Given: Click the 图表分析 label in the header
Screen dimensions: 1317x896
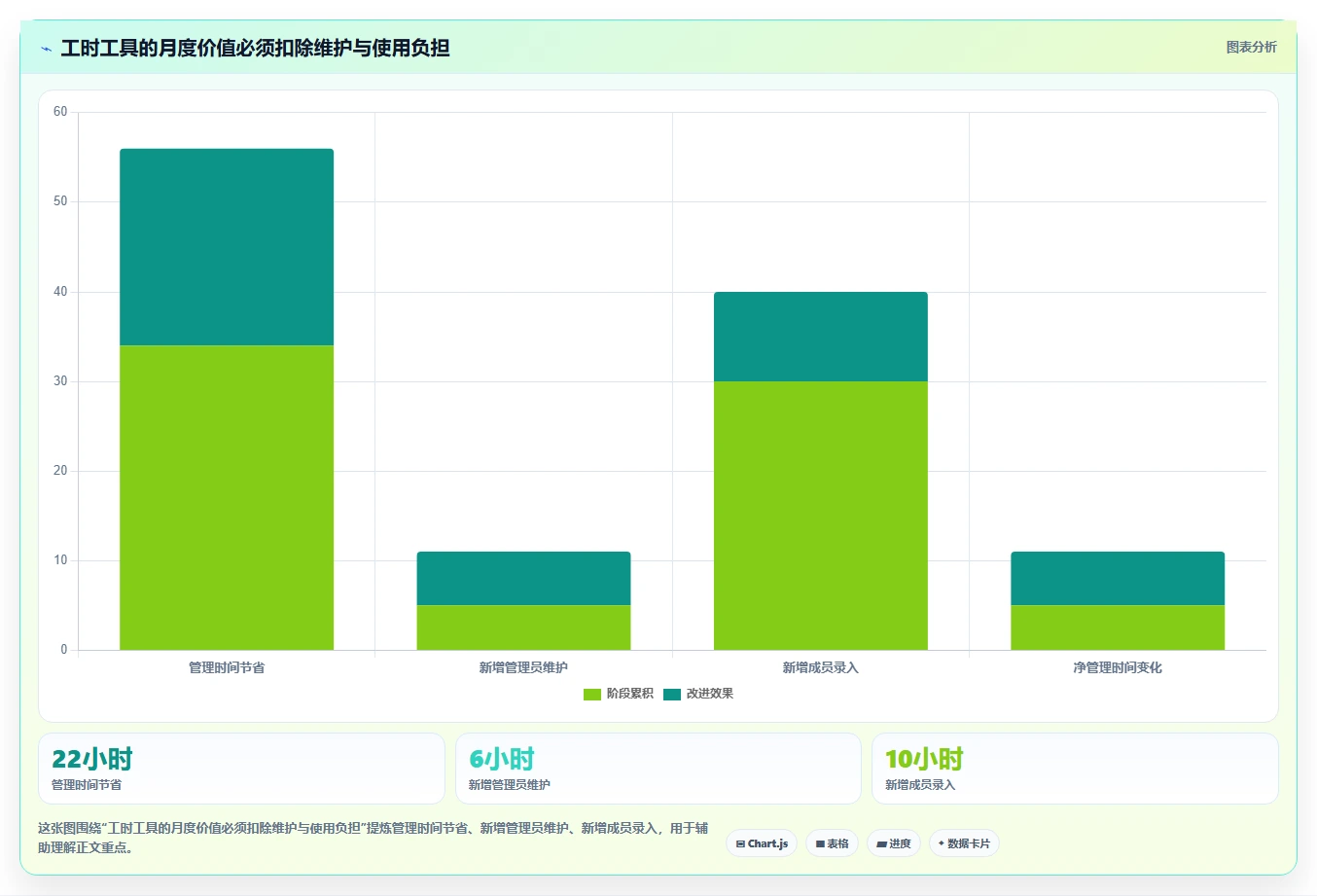Looking at the screenshot, I should [1251, 47].
